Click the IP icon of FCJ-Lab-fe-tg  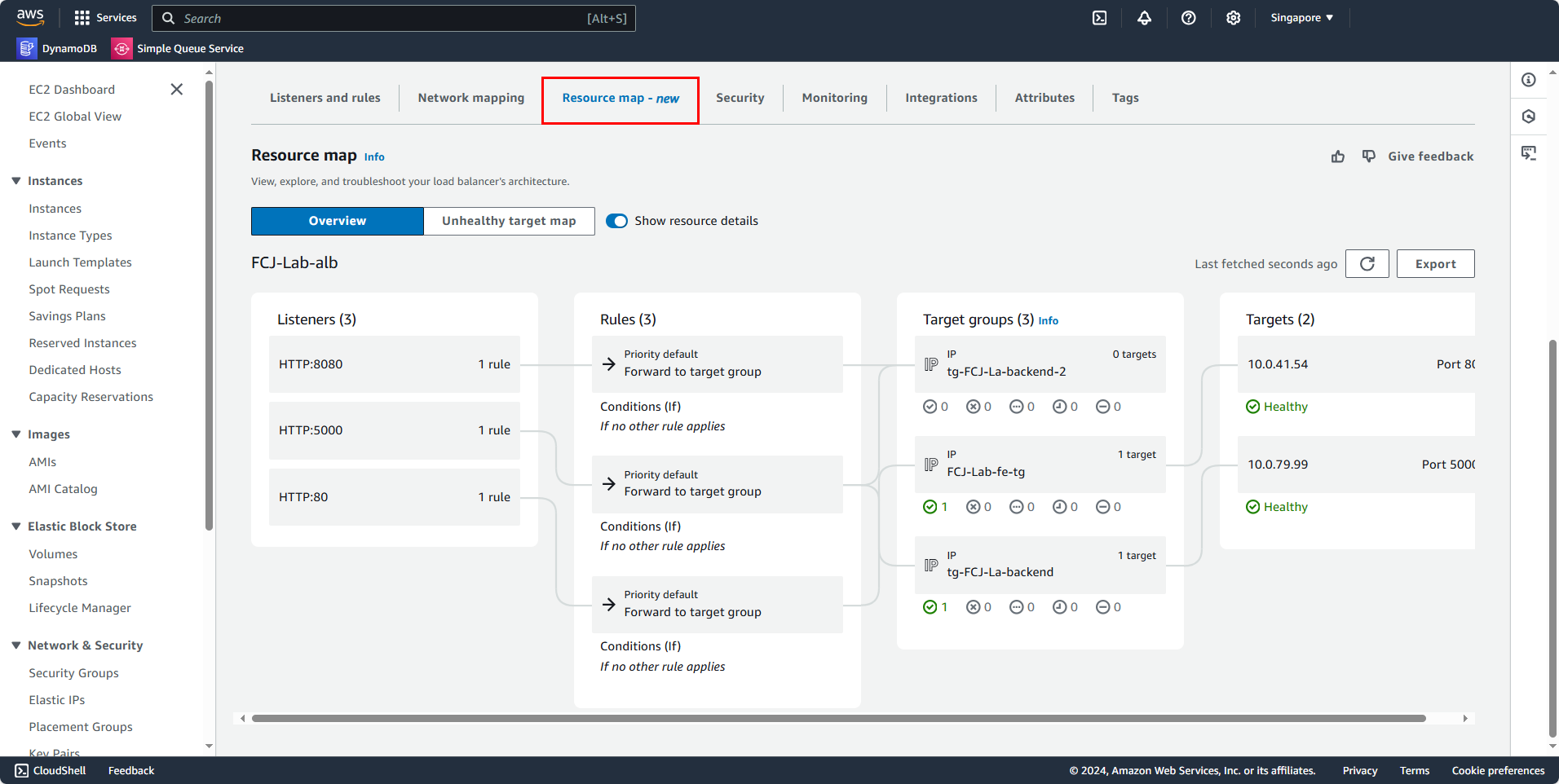[931, 465]
